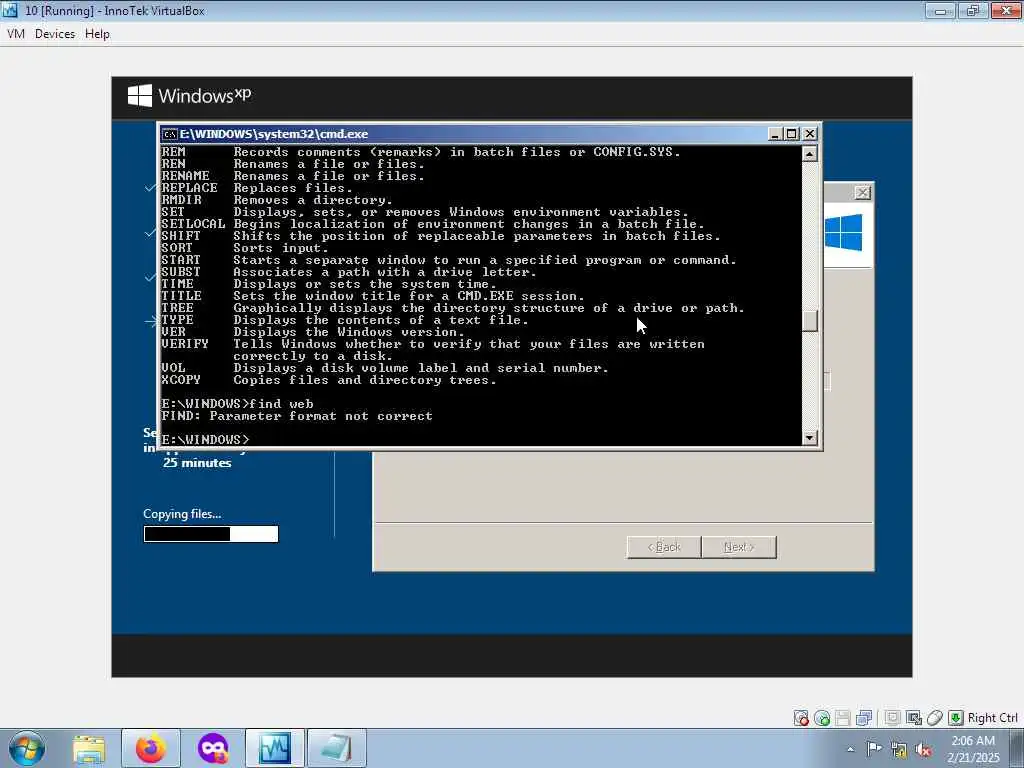Click the muted volume tray icon
1024x768 pixels.
[923, 750]
